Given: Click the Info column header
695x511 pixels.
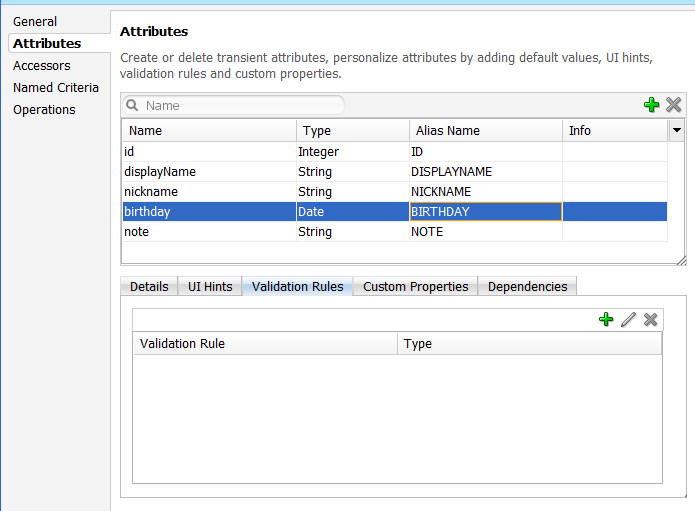Looking at the screenshot, I should coord(615,130).
